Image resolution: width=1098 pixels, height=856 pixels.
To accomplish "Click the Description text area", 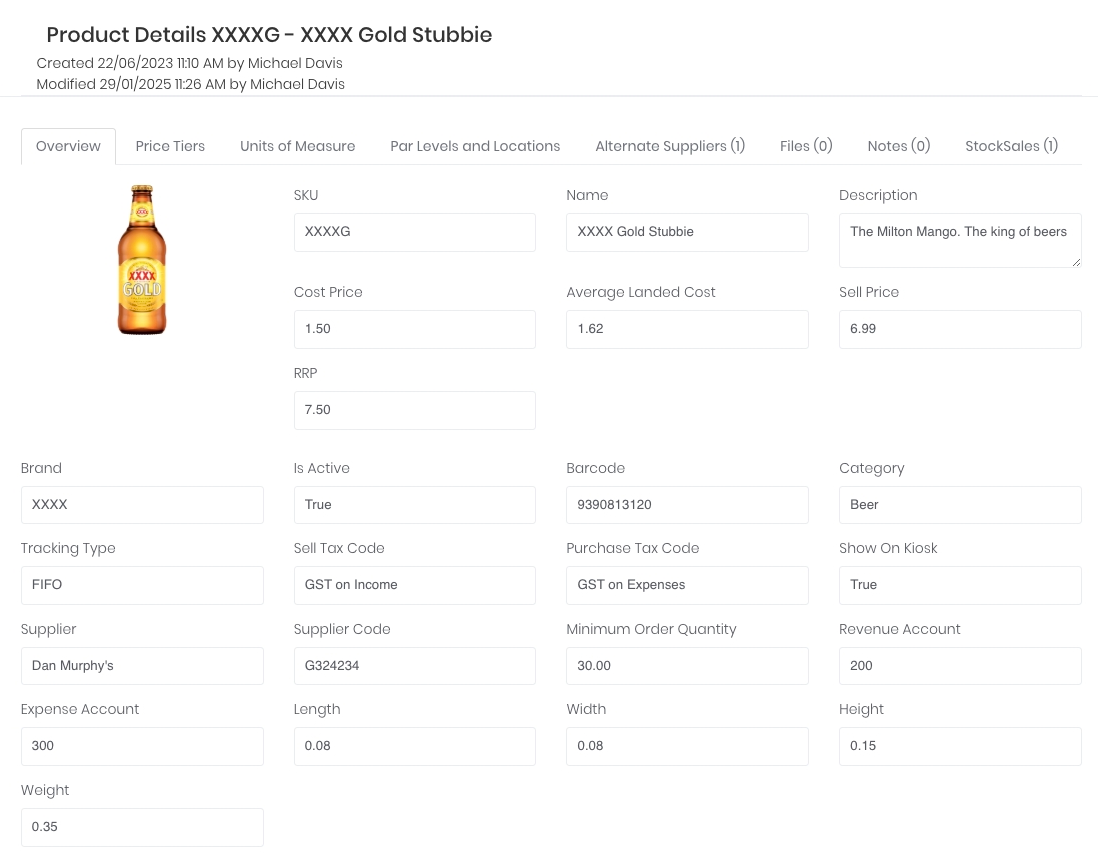I will (x=960, y=240).
